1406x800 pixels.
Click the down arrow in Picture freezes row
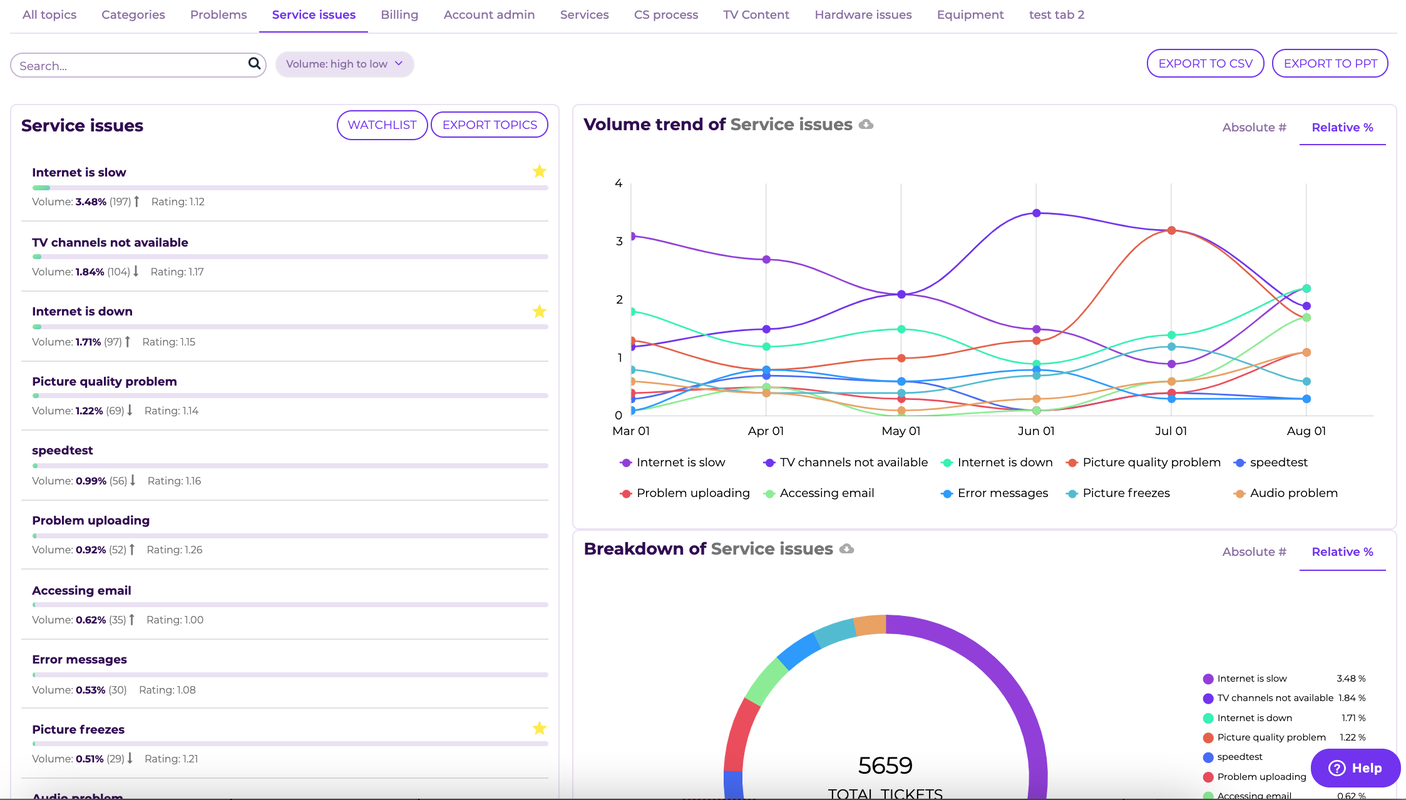click(130, 758)
